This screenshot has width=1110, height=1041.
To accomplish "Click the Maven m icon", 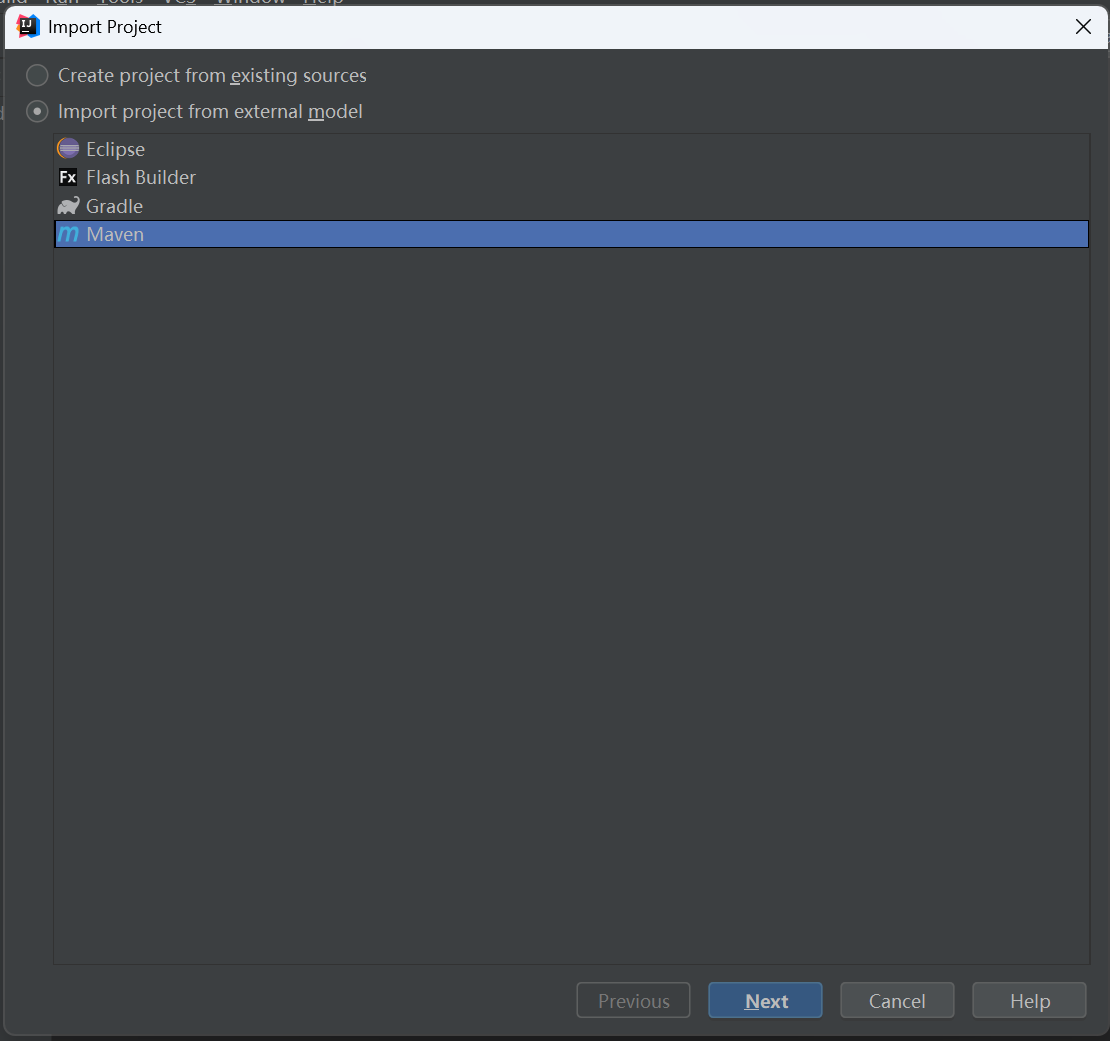I will point(68,234).
